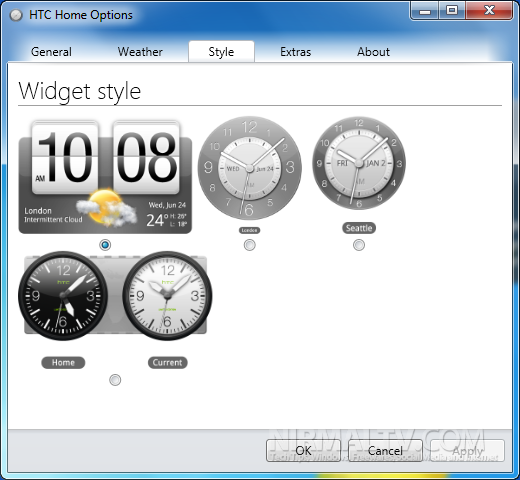Open the About tab
Viewport: 520px width, 480px height.
tap(373, 52)
